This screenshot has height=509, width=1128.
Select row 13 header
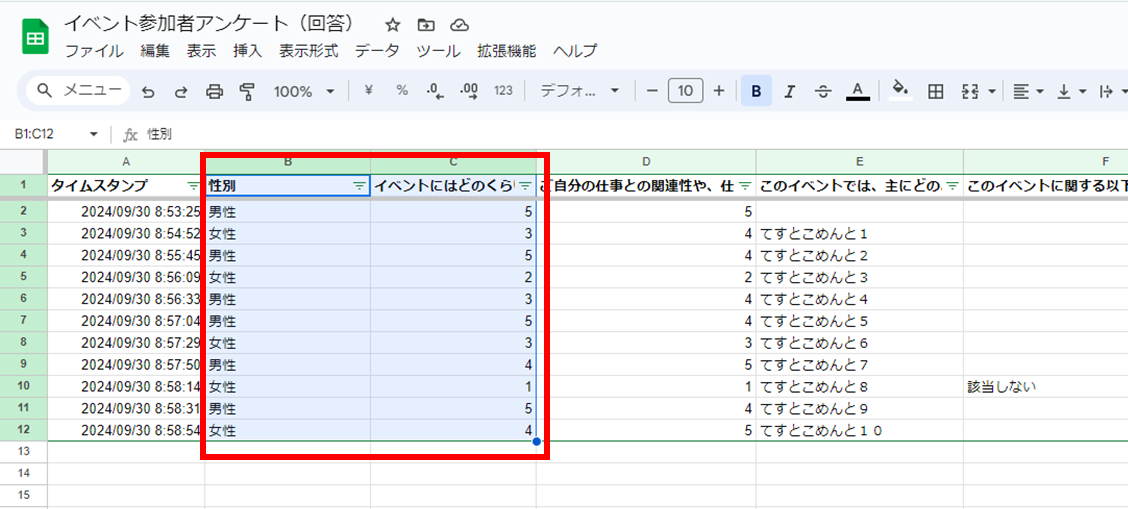click(x=24, y=452)
